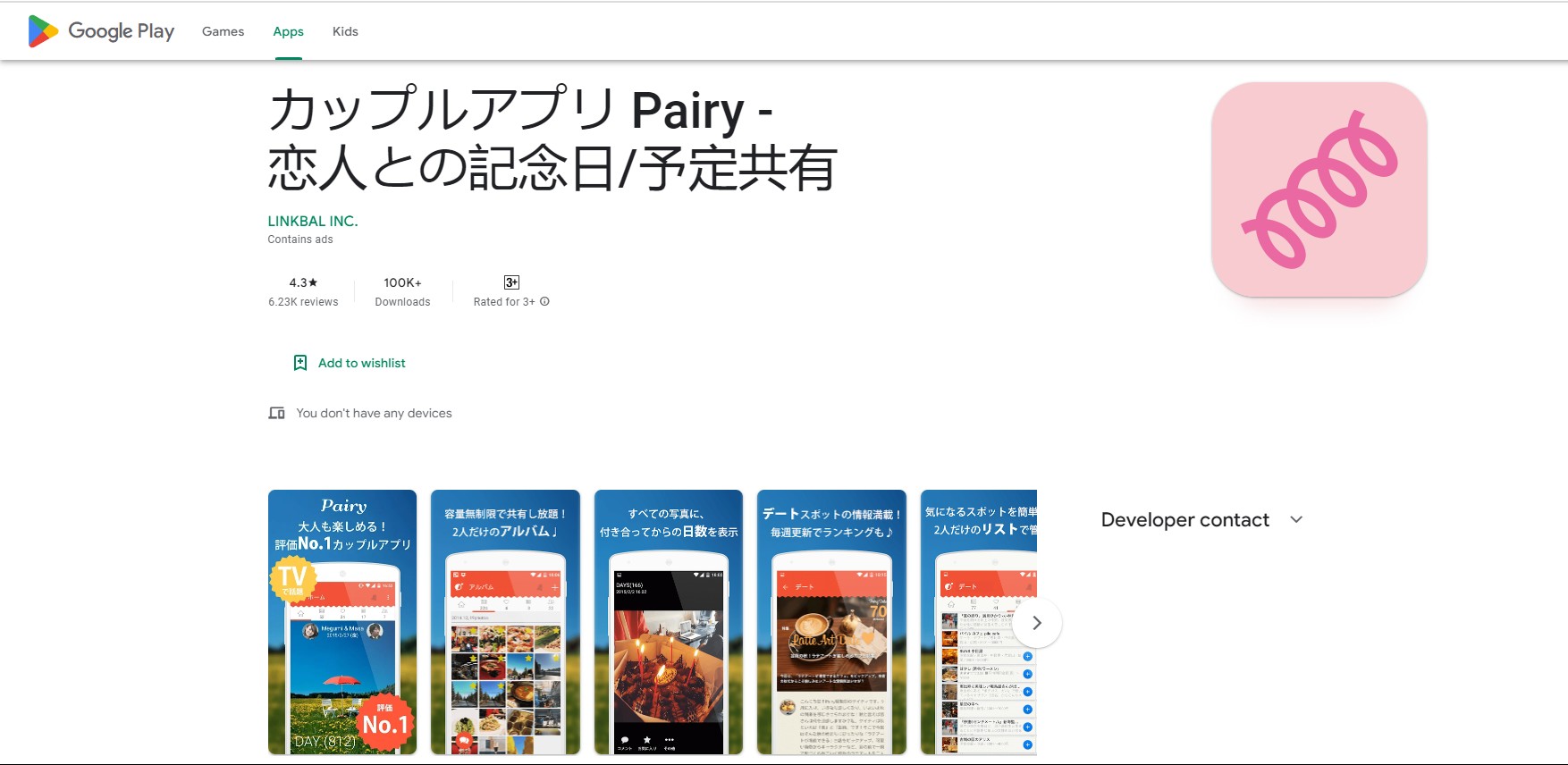Add the app to wishlist
The width and height of the screenshot is (1568, 765).
tap(361, 363)
